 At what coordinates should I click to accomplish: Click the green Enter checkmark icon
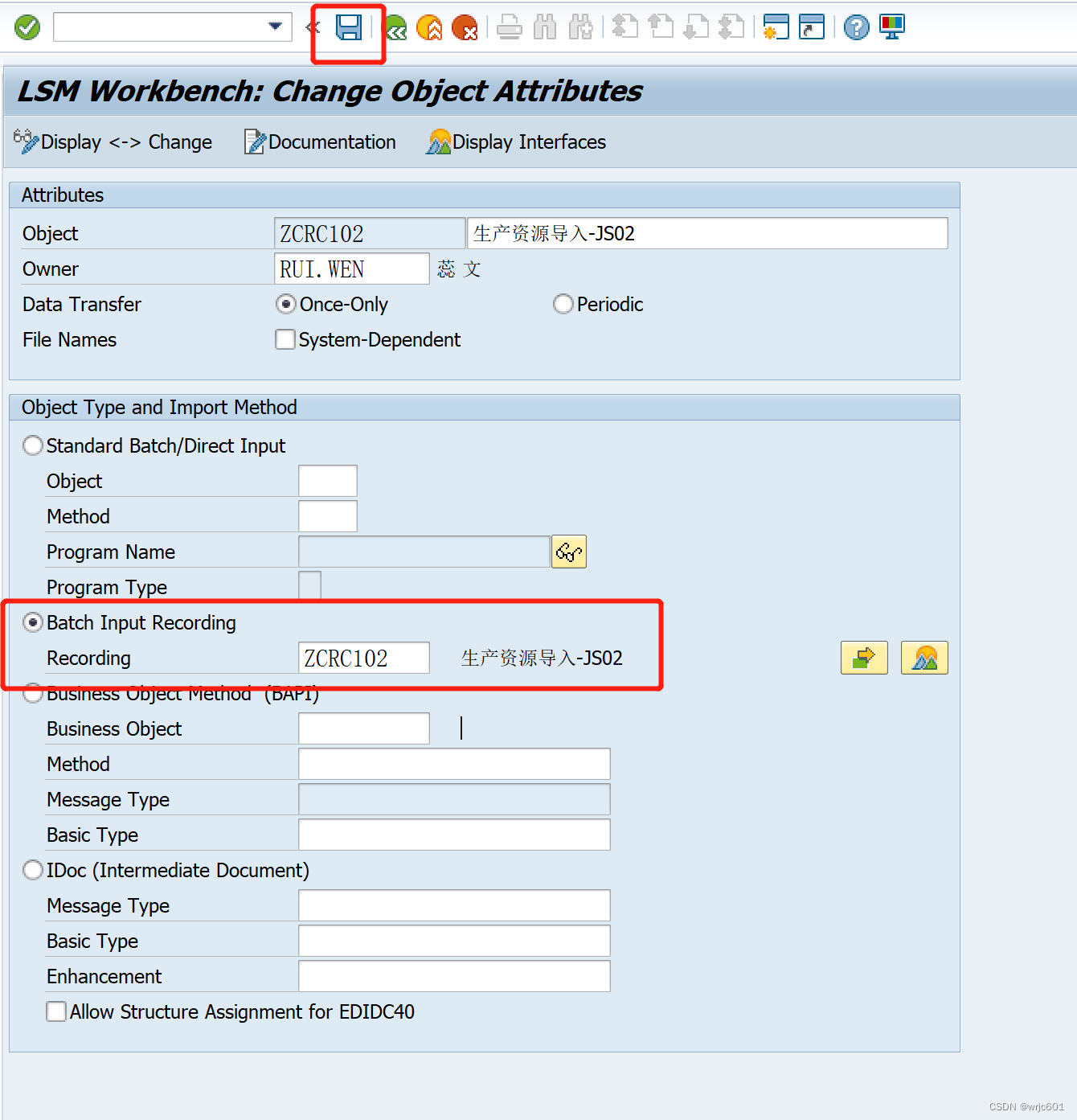27,27
